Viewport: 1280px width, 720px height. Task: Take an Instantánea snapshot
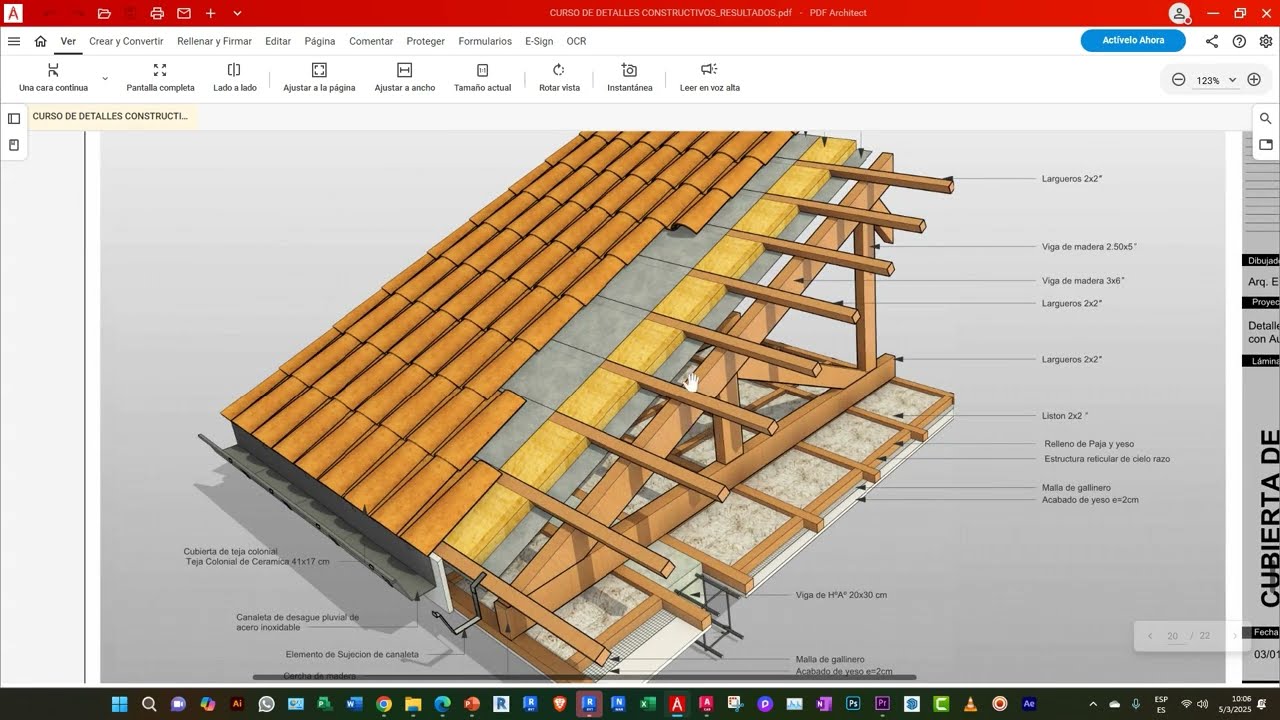tap(630, 77)
